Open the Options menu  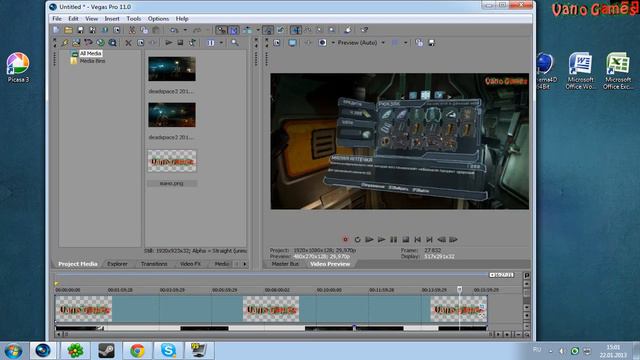pyautogui.click(x=158, y=19)
